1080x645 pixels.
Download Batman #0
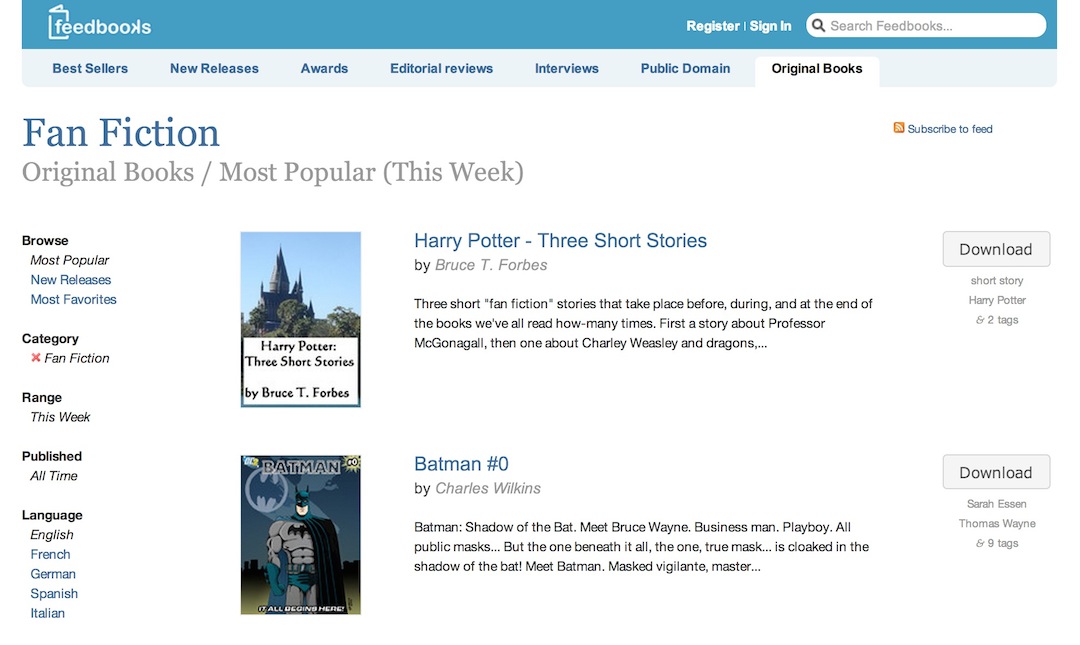pos(996,472)
